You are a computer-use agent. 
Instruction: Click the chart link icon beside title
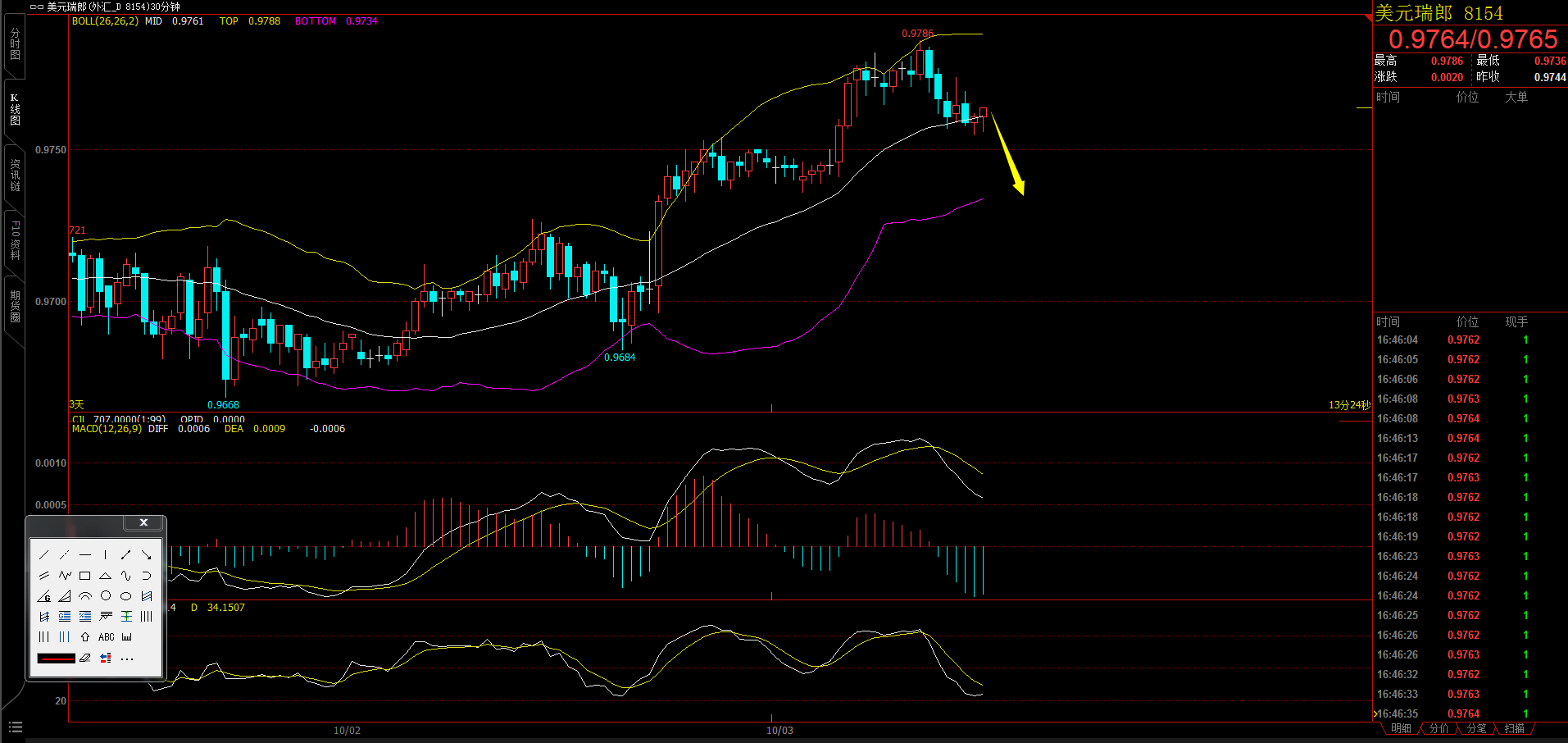[x=37, y=7]
